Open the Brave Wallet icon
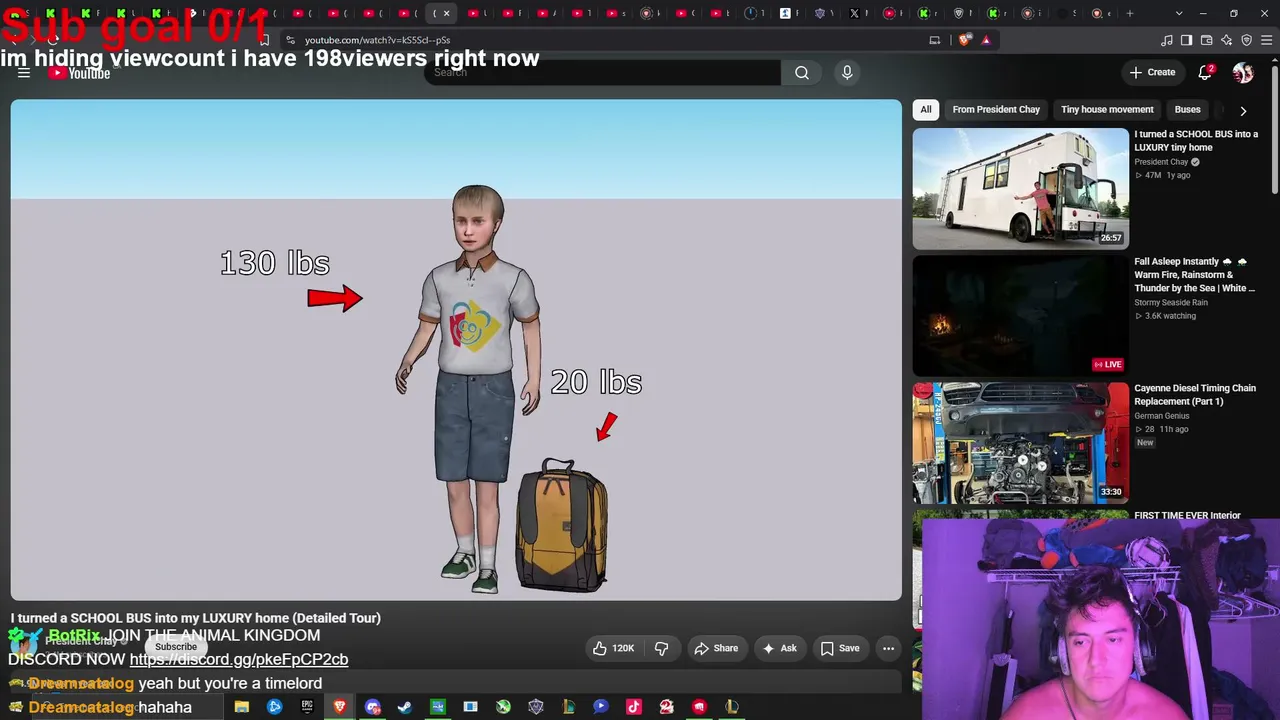Screen dimensions: 1280x720 (x=1206, y=40)
